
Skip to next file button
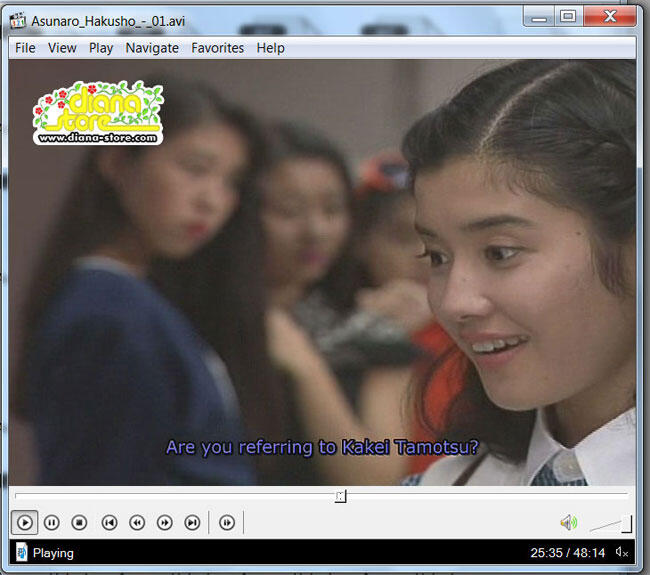point(192,523)
